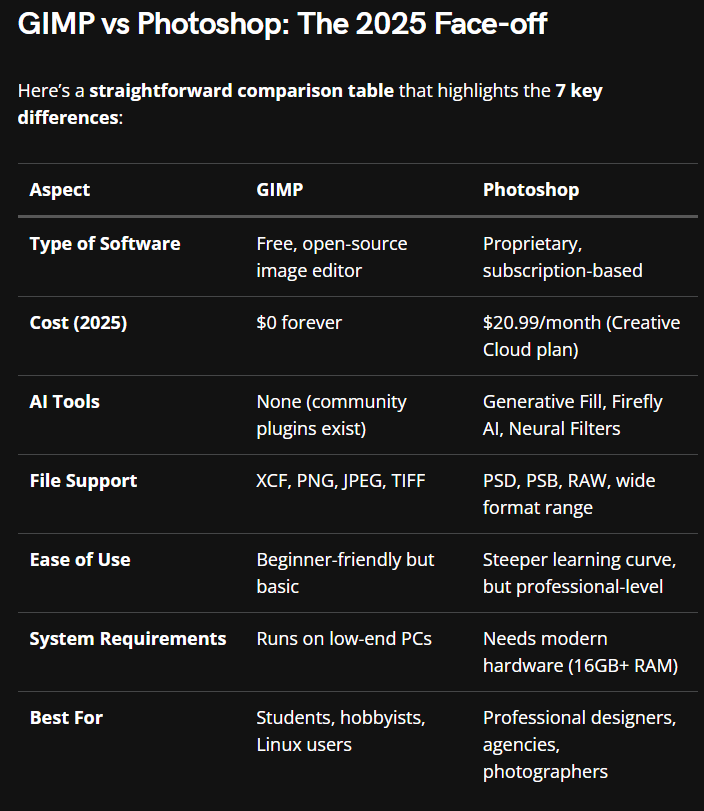Click the "GIMP" column header
This screenshot has height=811, width=704.
coord(279,189)
